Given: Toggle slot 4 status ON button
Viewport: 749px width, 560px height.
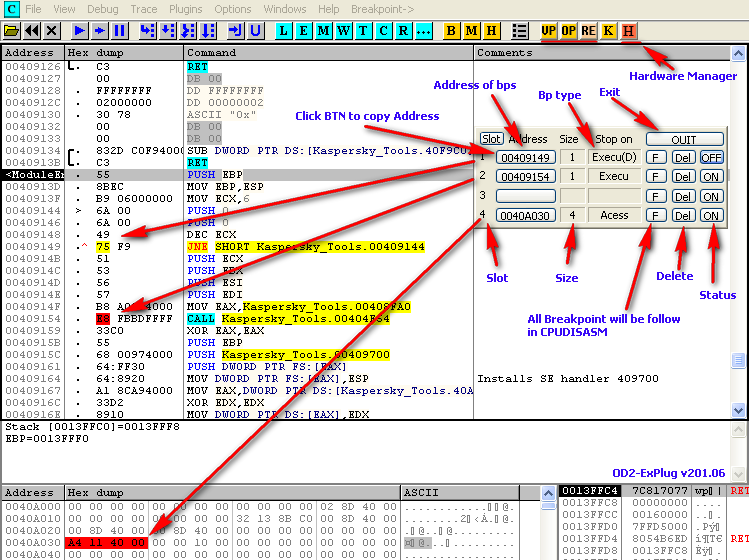Looking at the screenshot, I should point(711,215).
